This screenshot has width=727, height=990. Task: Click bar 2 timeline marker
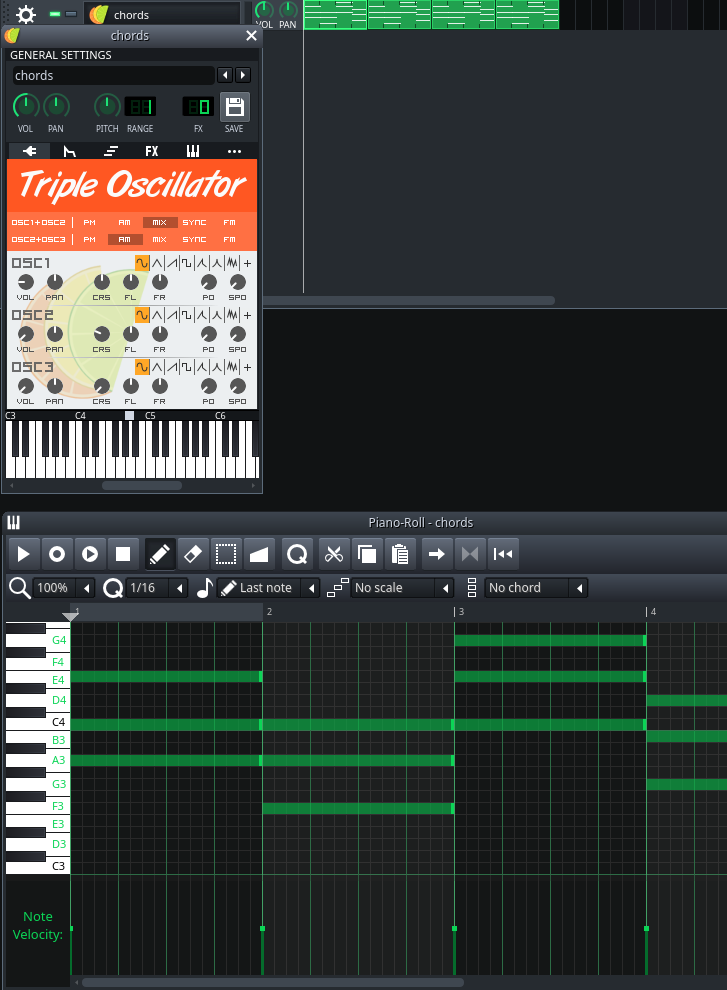click(269, 611)
